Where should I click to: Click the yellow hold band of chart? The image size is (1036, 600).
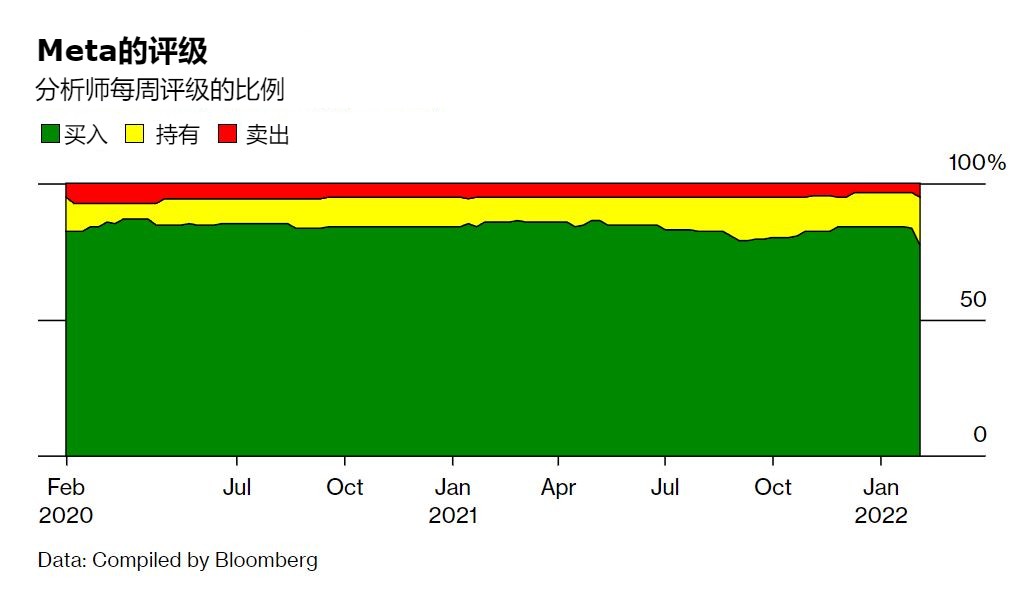click(x=492, y=211)
